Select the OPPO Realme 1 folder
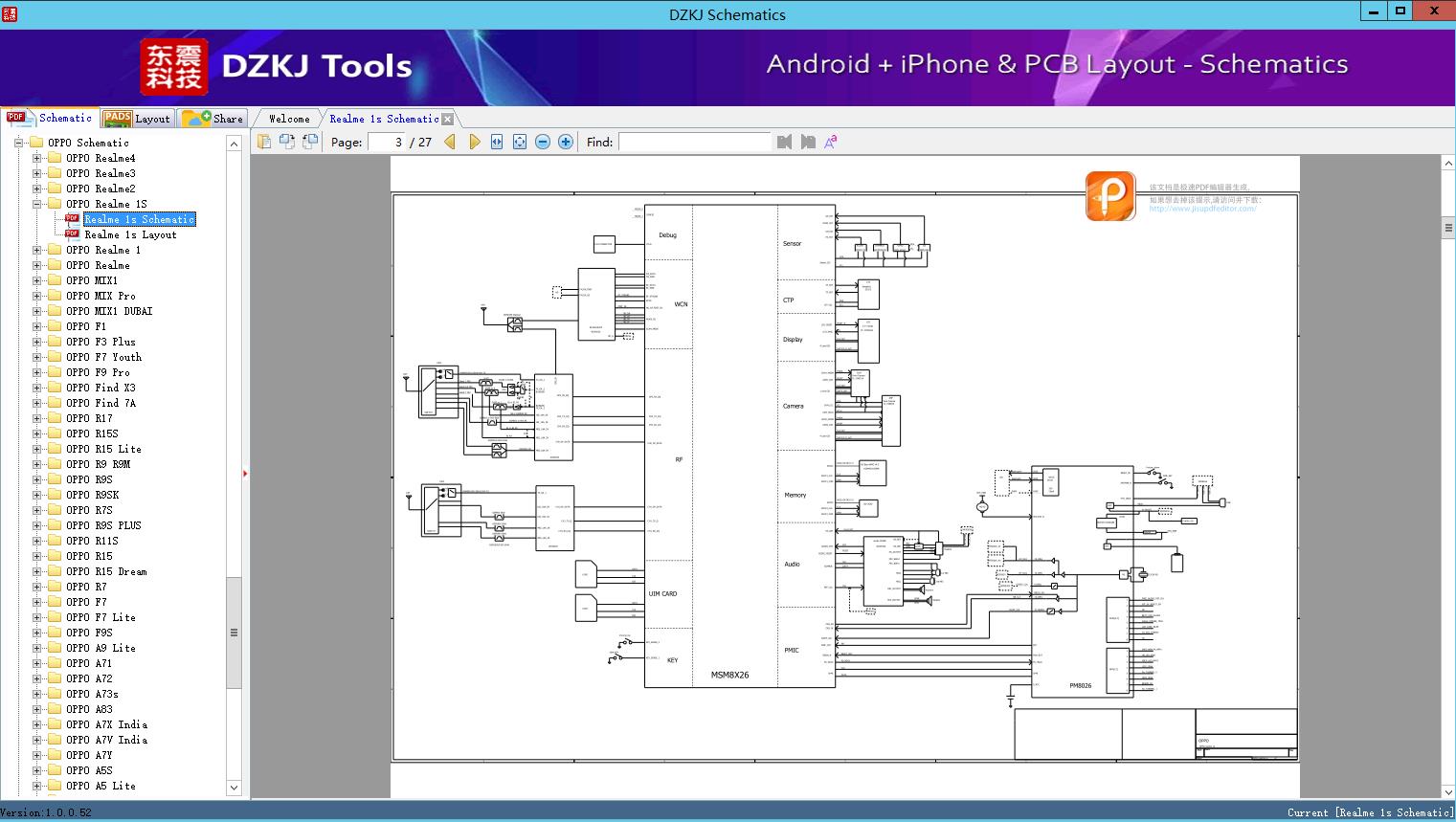 103,250
